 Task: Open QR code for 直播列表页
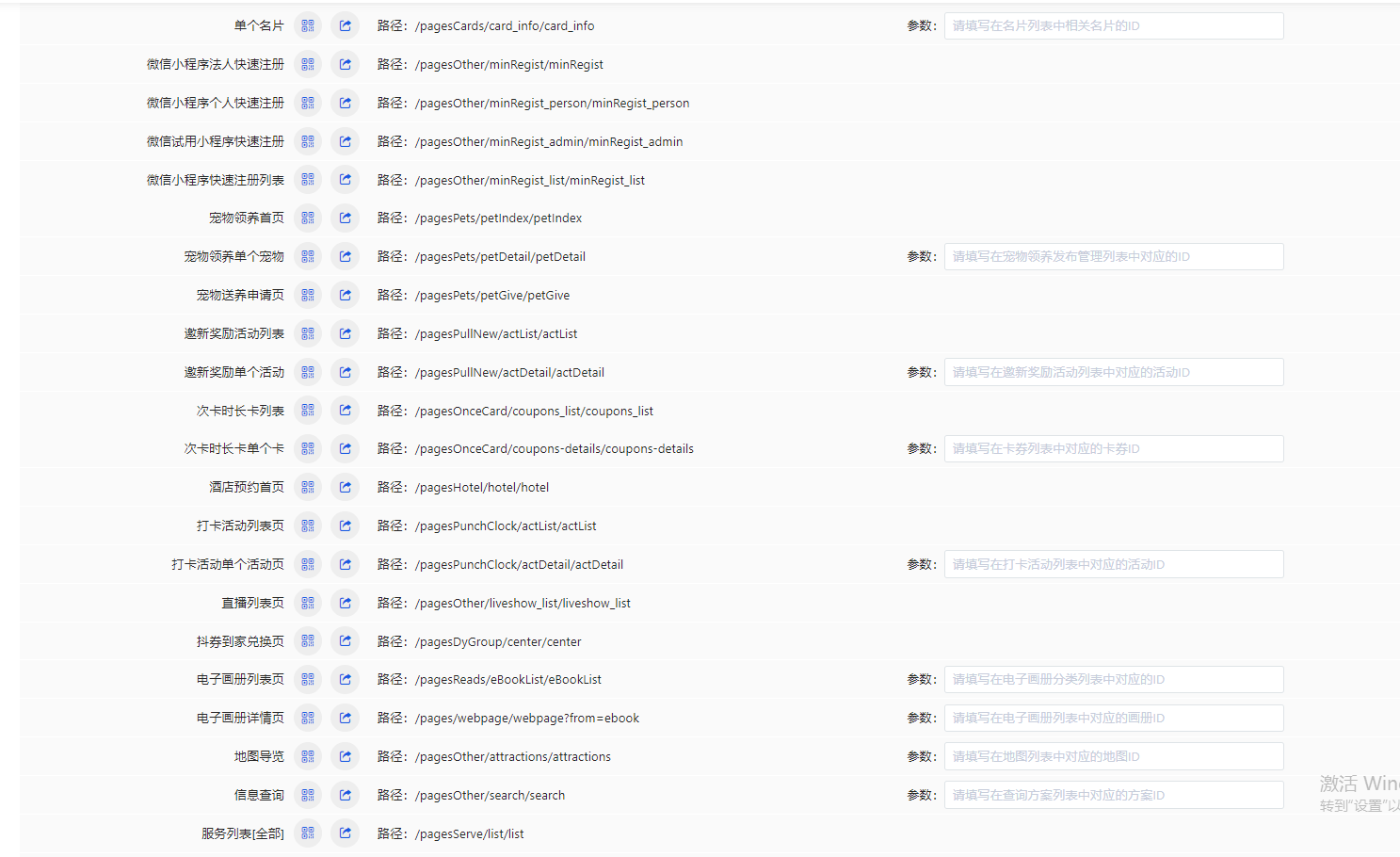pos(308,604)
